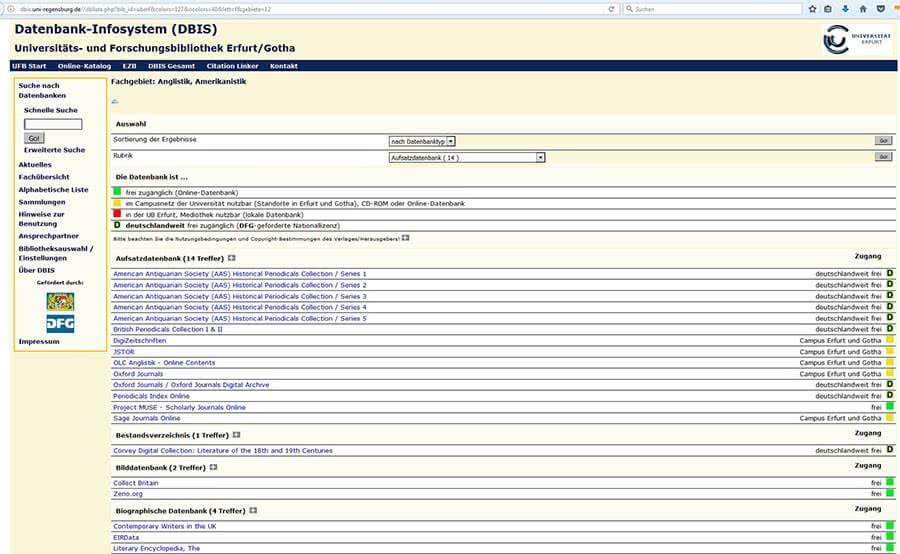The width and height of the screenshot is (900, 554).
Task: Open AAS Historical Periodicals Collection Series 1
Action: coord(240,274)
